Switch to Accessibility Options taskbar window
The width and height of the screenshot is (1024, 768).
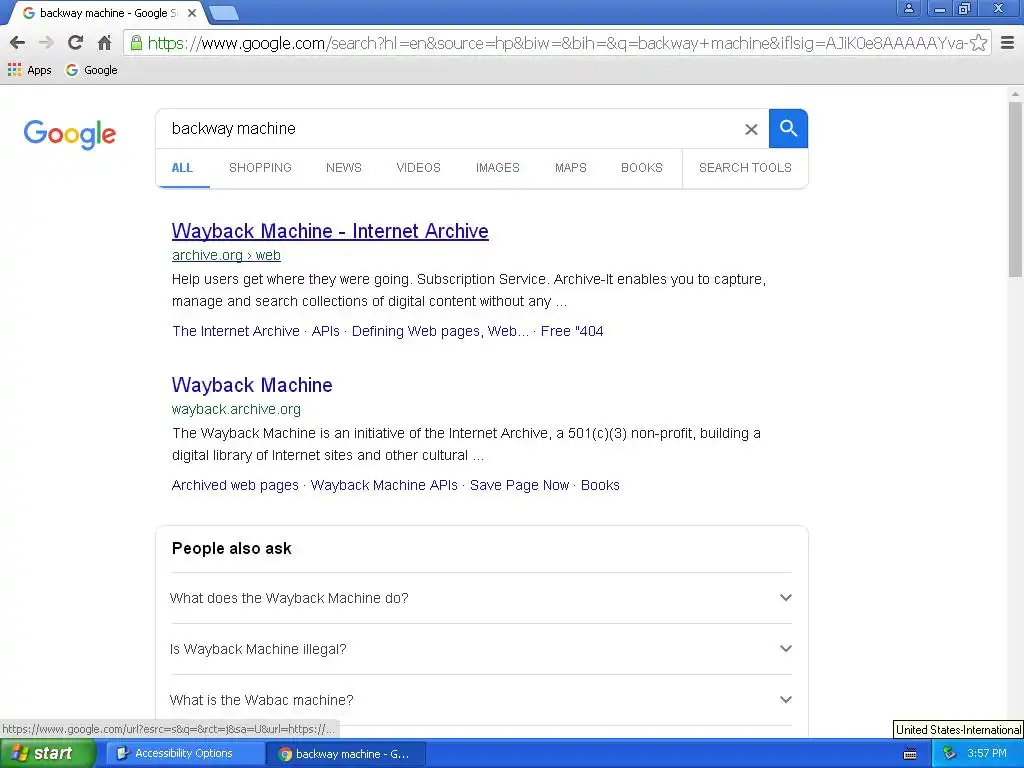[x=184, y=754]
